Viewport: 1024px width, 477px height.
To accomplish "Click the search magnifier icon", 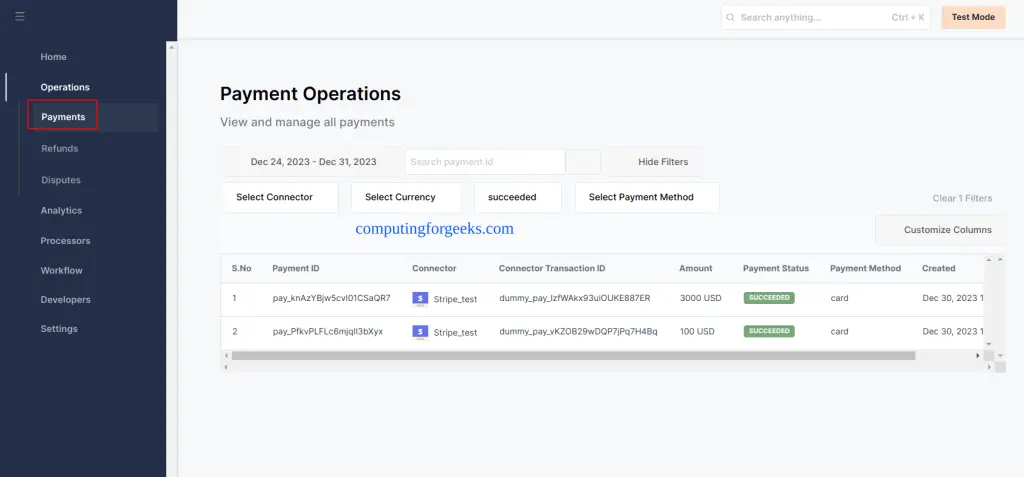I will pyautogui.click(x=730, y=18).
